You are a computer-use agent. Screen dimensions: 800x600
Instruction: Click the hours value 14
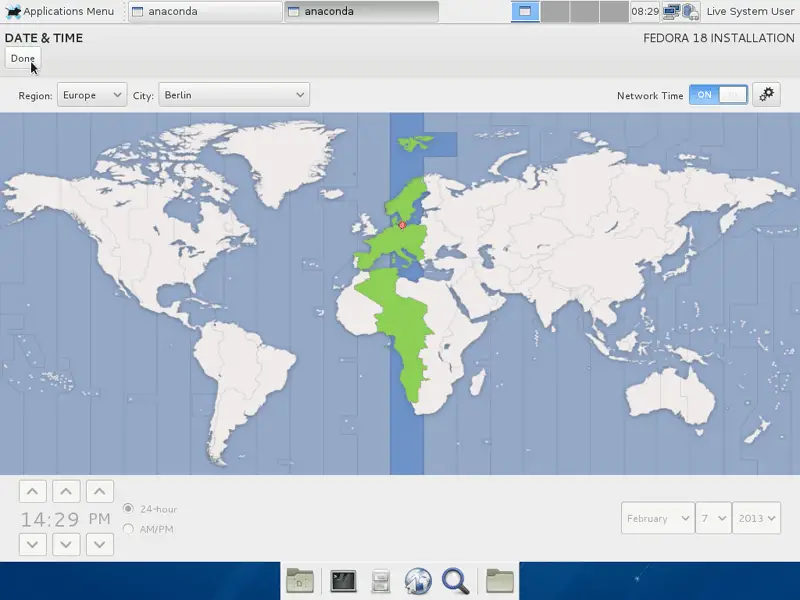coord(35,519)
